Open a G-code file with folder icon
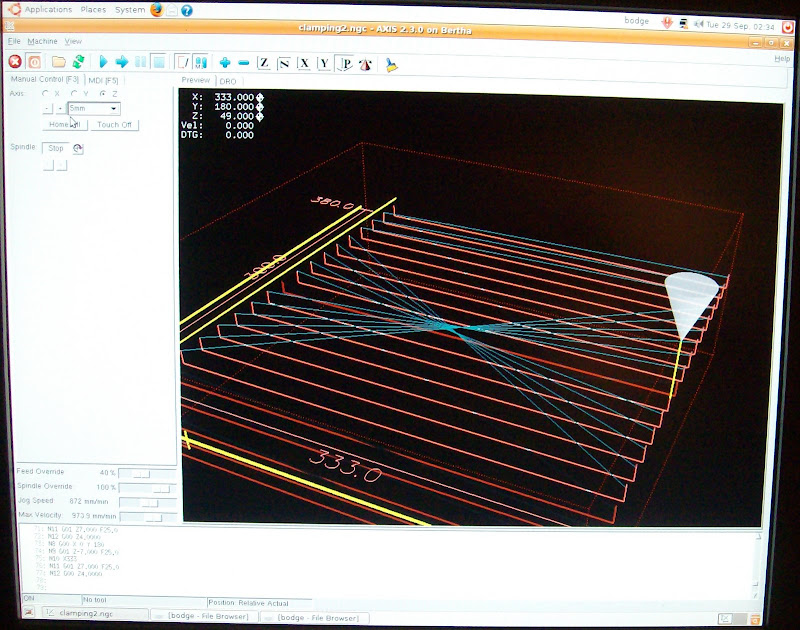 pyautogui.click(x=59, y=62)
